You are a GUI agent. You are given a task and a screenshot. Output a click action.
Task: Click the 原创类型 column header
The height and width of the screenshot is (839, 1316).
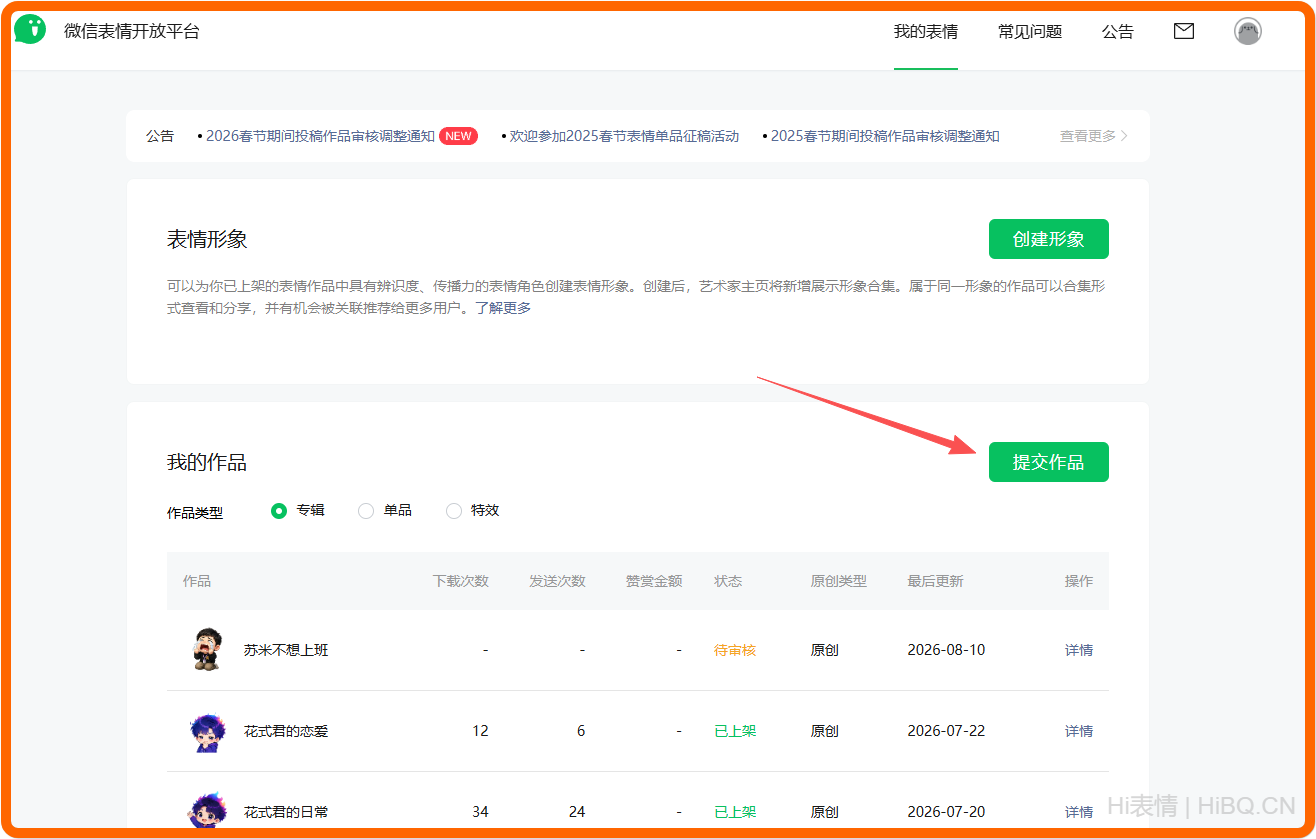839,581
